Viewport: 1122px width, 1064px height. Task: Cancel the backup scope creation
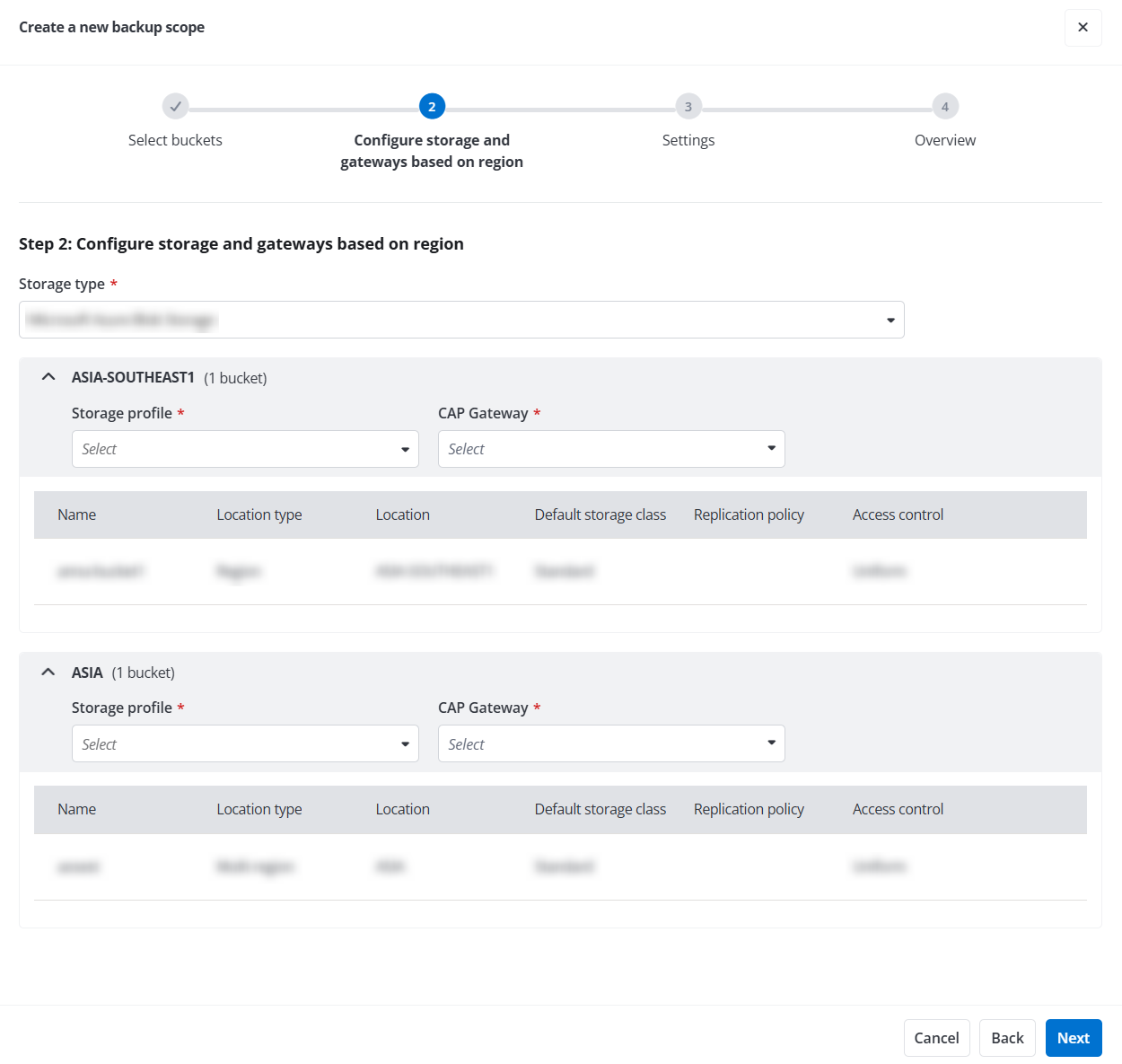[936, 1037]
